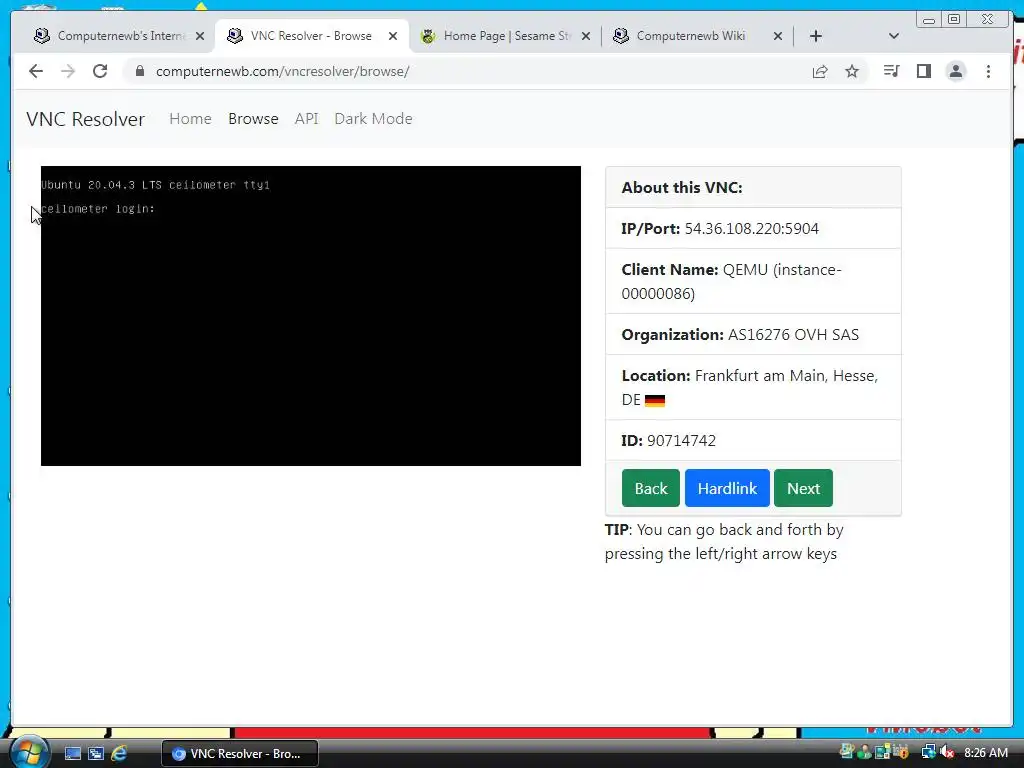Minimize the Chrome window
Viewport: 1024px width, 768px height.
point(929,19)
